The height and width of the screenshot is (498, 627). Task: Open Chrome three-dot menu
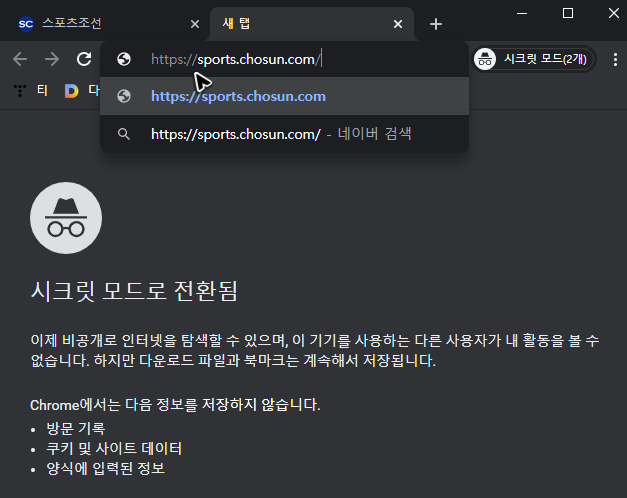[615, 59]
